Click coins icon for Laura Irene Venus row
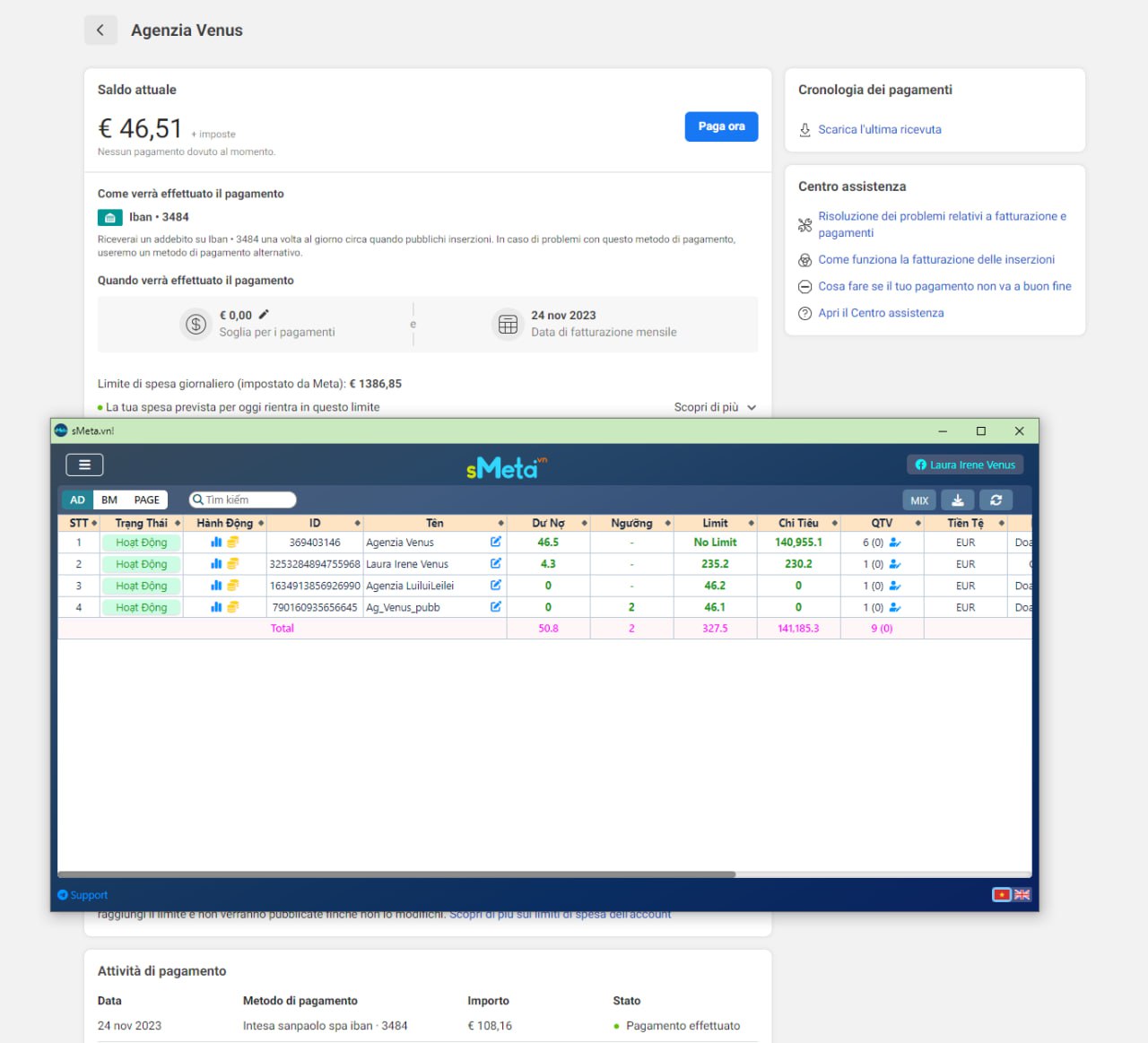This screenshot has height=1043, width=1148. click(x=232, y=564)
